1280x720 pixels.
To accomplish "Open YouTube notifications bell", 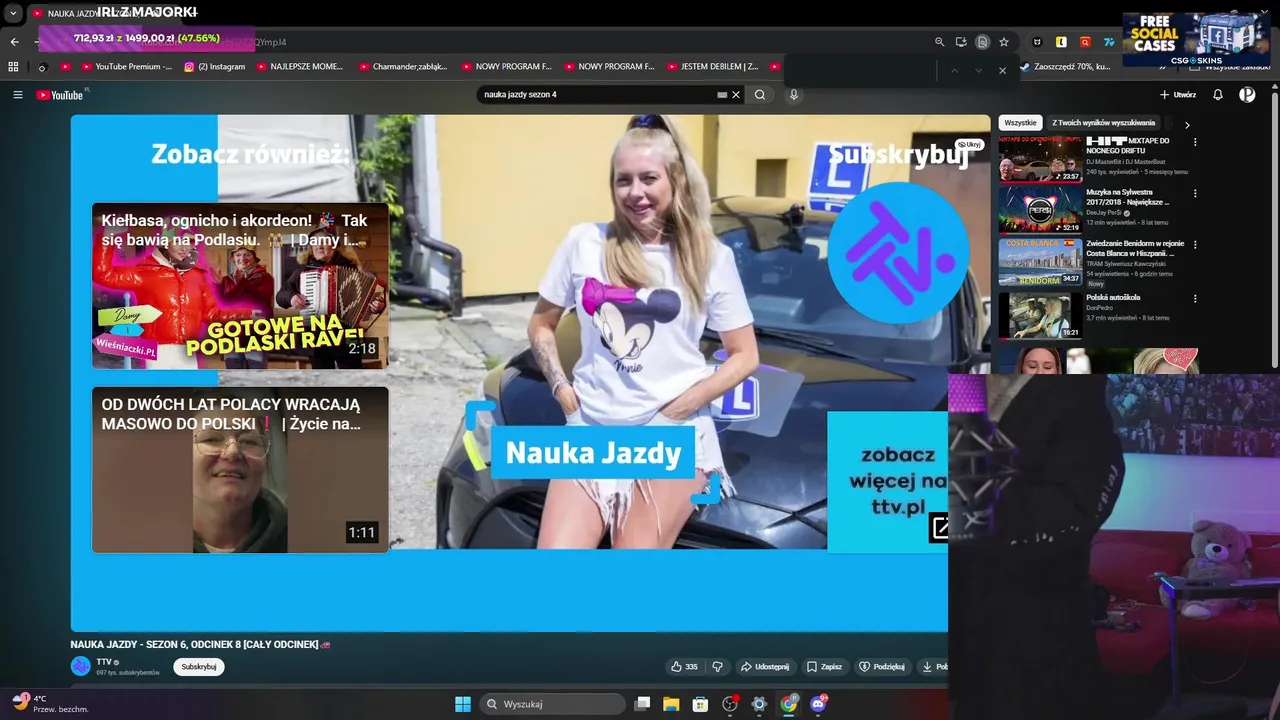I will point(1218,95).
